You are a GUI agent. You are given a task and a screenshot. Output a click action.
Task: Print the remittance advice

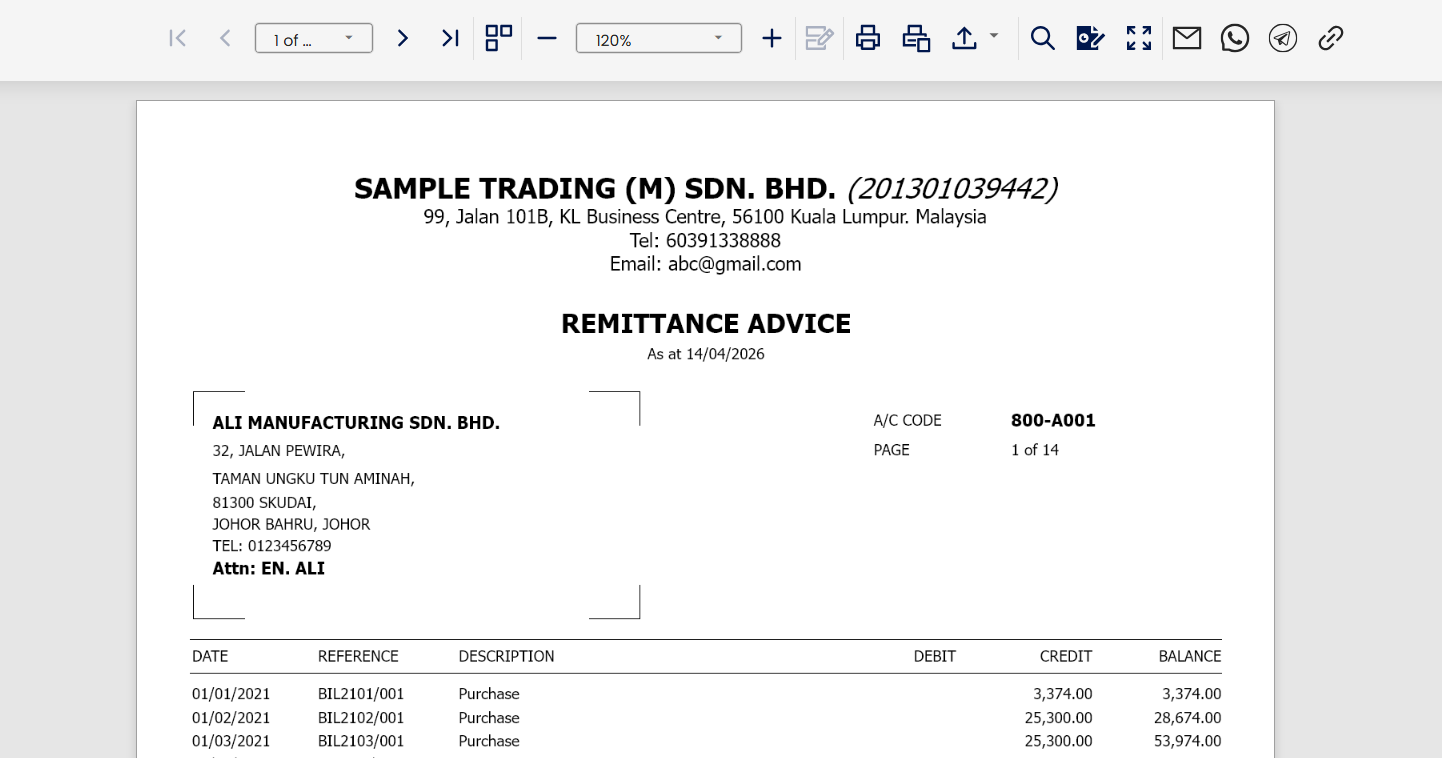(867, 39)
